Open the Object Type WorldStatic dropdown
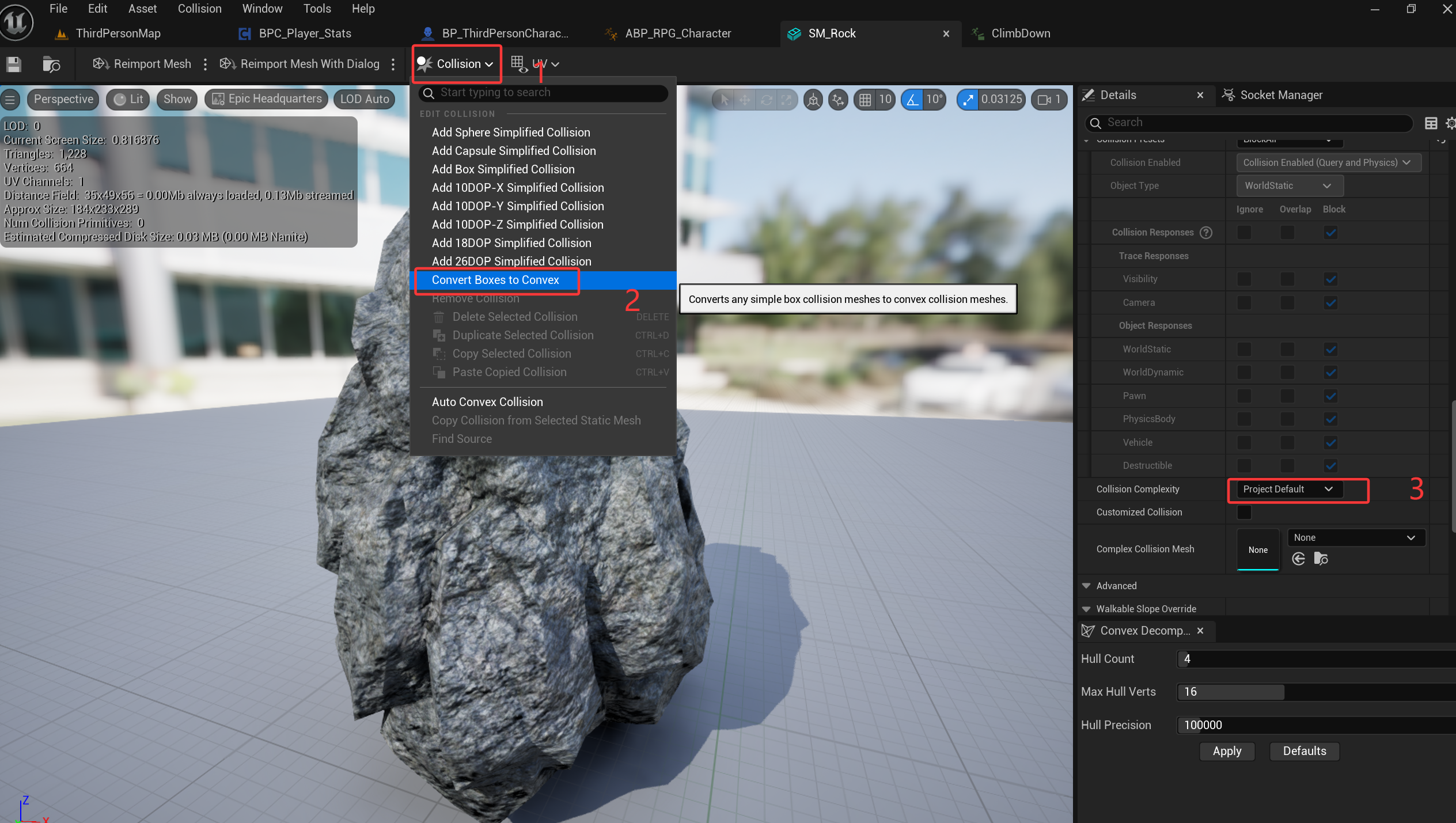This screenshot has width=1456, height=823. click(1289, 185)
